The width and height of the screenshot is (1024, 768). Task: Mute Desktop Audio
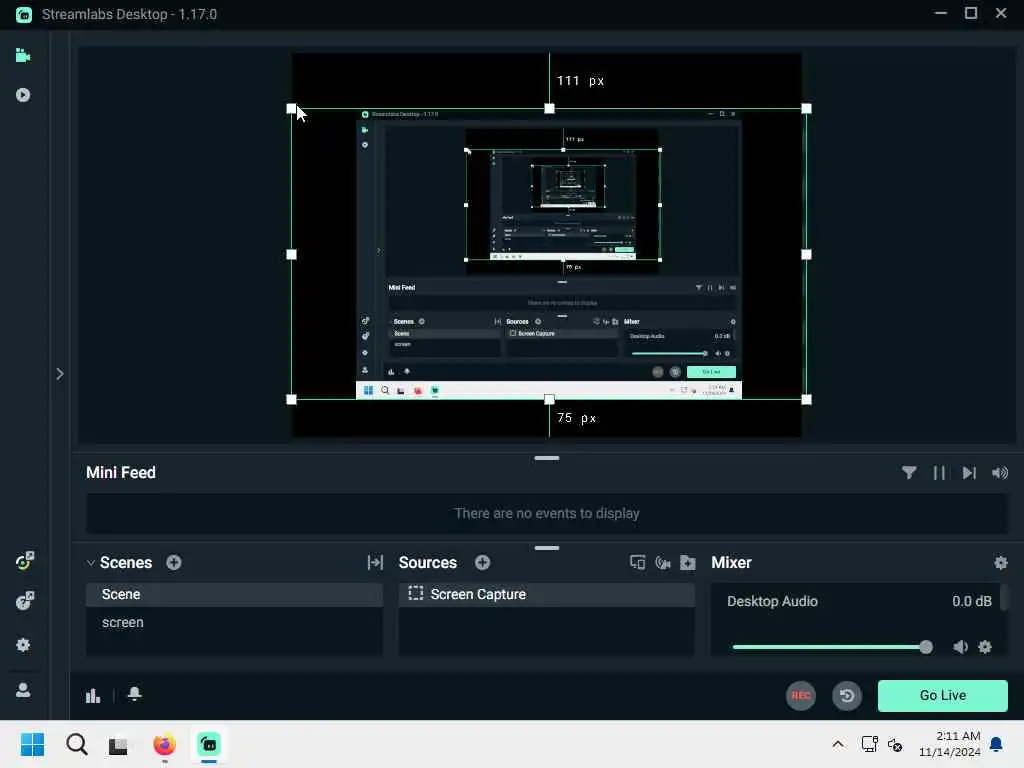click(960, 647)
